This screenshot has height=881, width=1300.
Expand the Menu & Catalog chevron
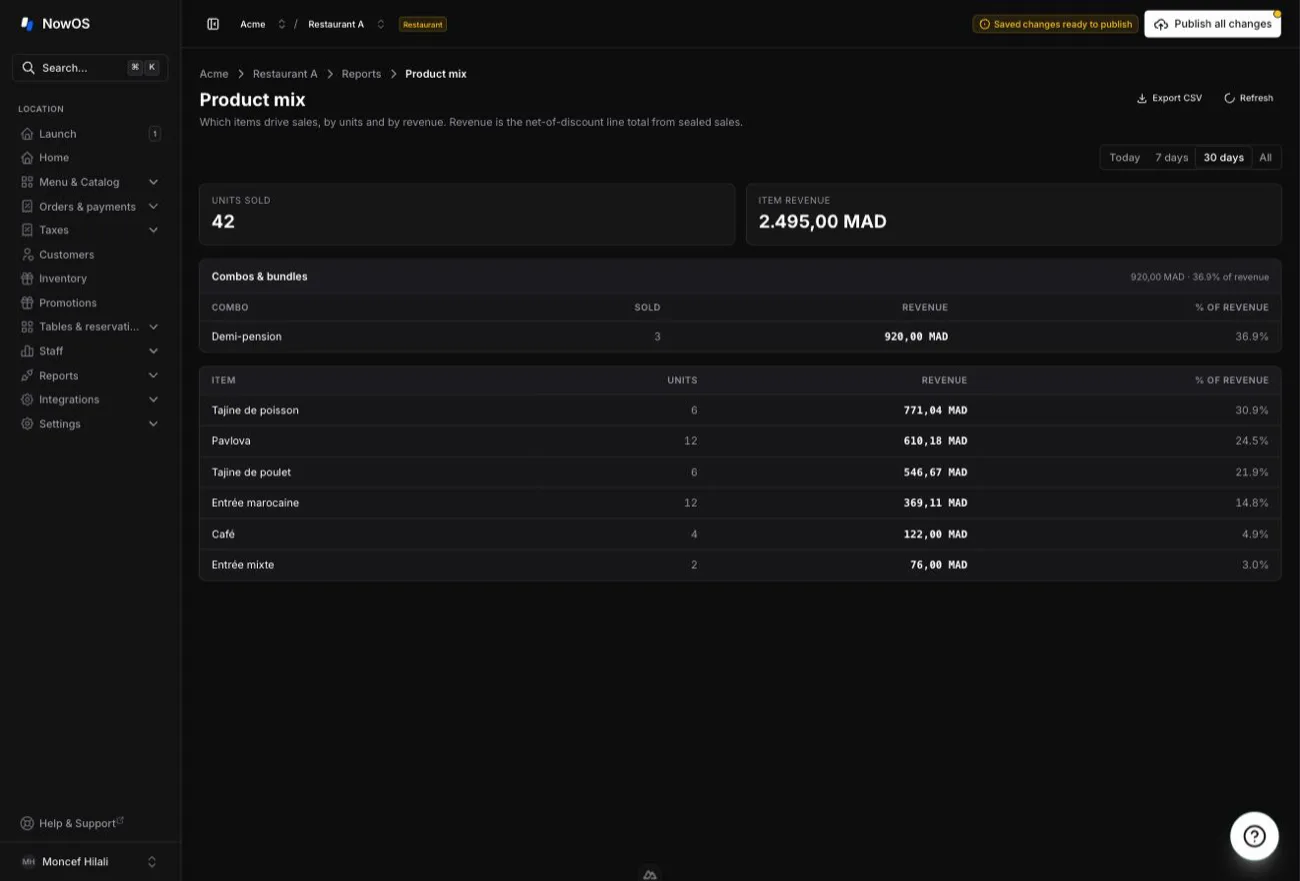[153, 182]
